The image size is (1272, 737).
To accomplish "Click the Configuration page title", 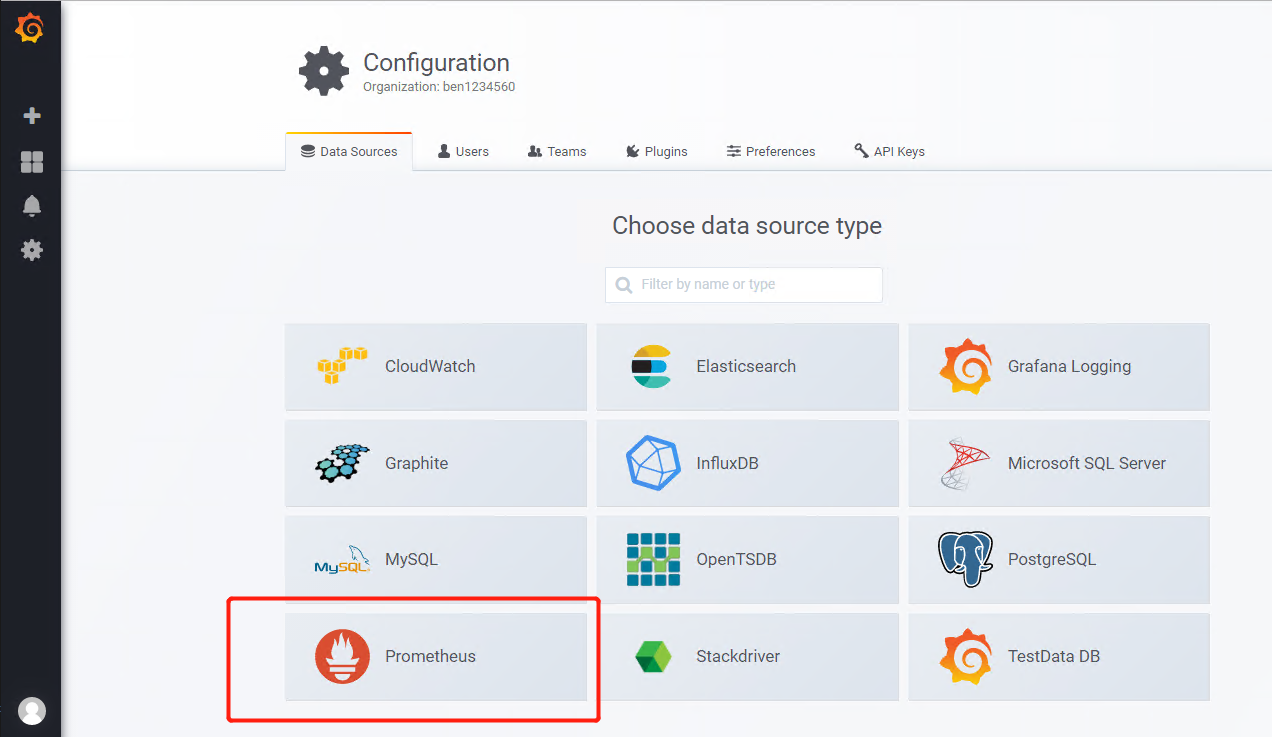I will (436, 62).
